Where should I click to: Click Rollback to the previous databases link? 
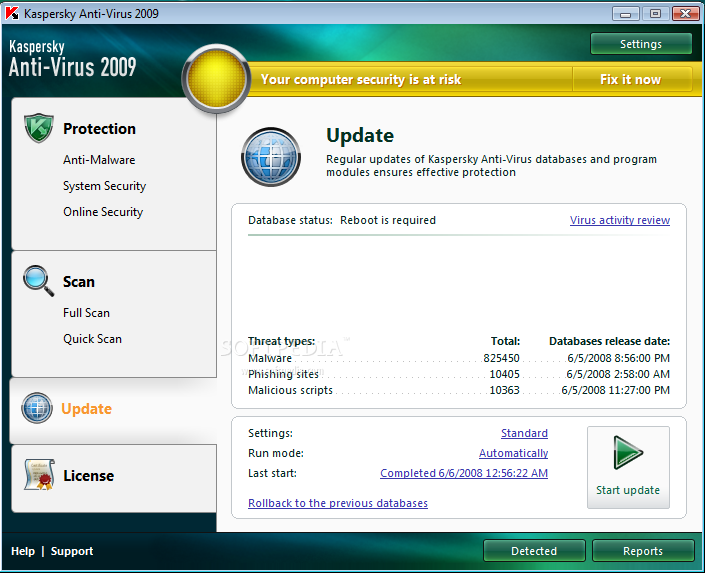[338, 503]
